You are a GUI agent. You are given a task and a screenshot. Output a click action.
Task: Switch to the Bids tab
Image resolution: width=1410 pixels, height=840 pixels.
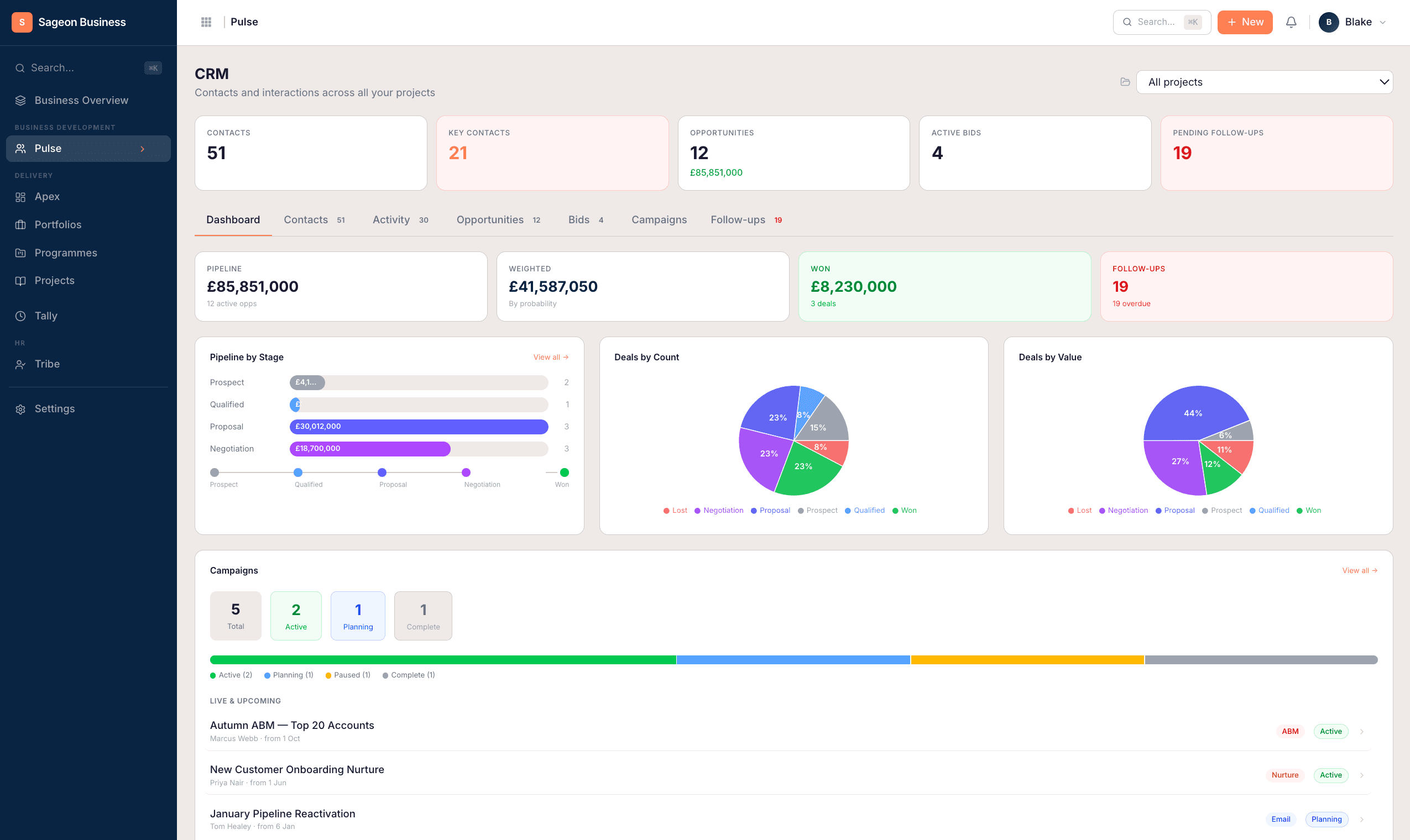[x=586, y=219]
